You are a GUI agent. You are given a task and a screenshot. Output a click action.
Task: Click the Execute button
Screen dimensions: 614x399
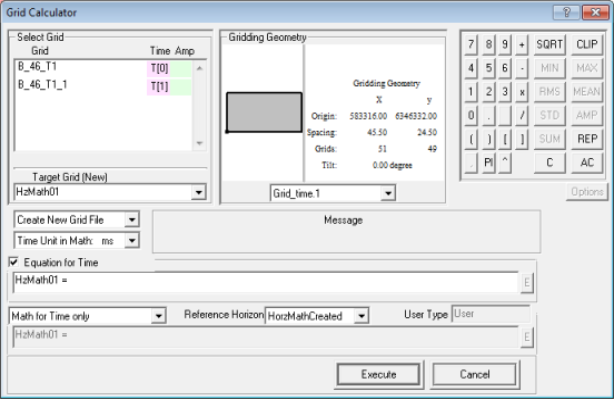point(379,375)
